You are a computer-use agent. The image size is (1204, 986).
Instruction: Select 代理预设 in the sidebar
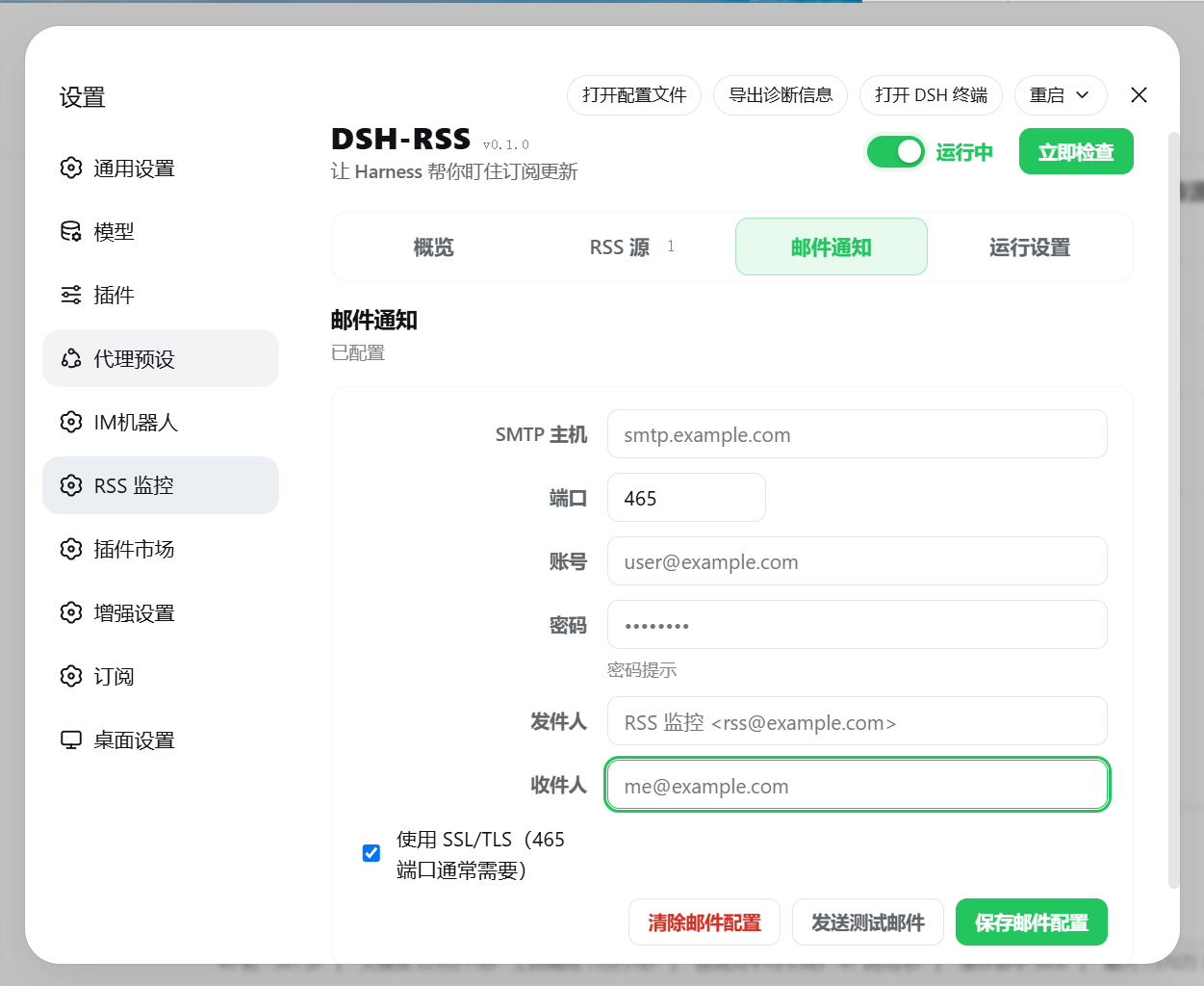[x=161, y=358]
